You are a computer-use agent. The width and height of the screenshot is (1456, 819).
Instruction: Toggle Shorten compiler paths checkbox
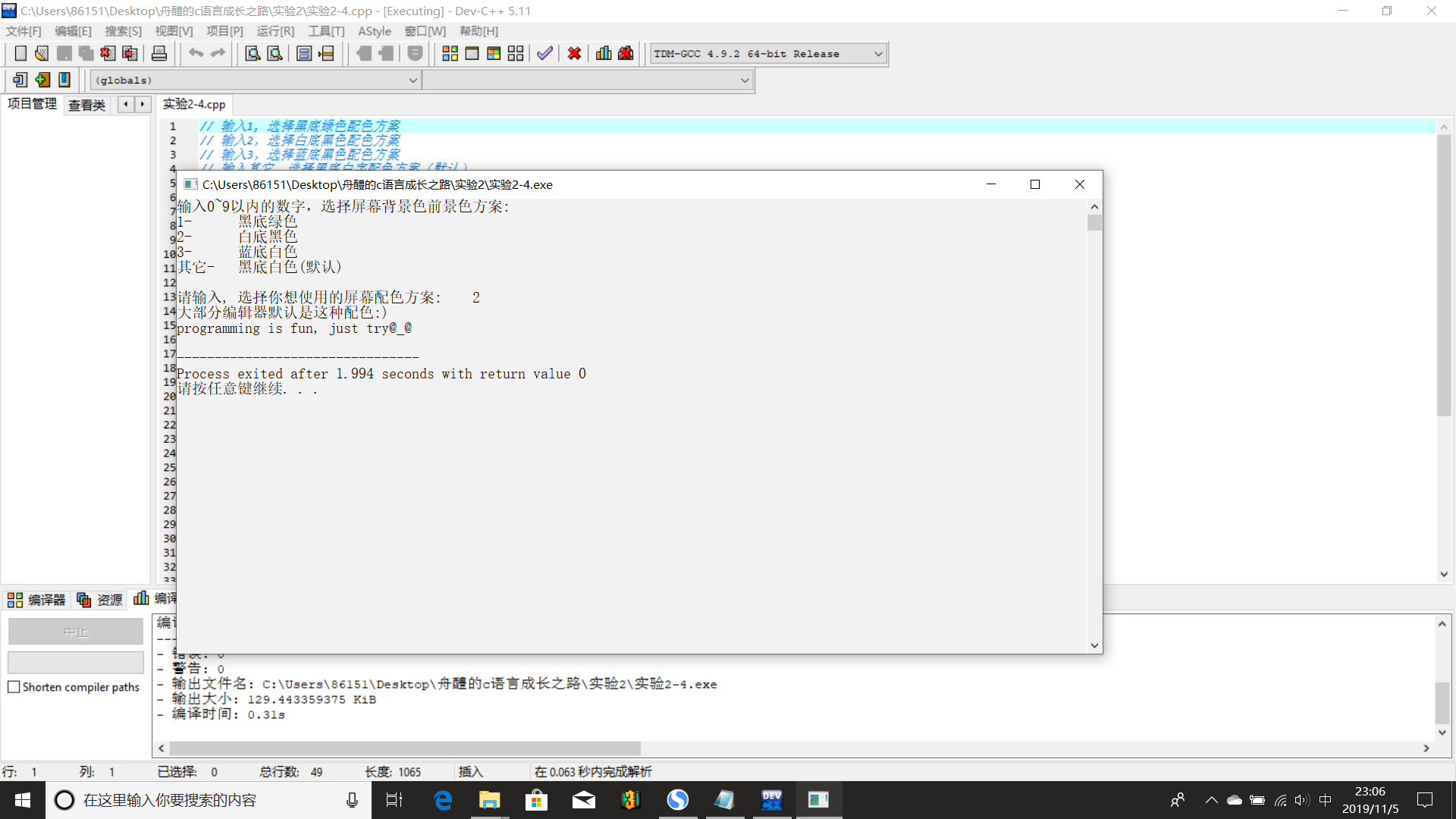coord(14,687)
